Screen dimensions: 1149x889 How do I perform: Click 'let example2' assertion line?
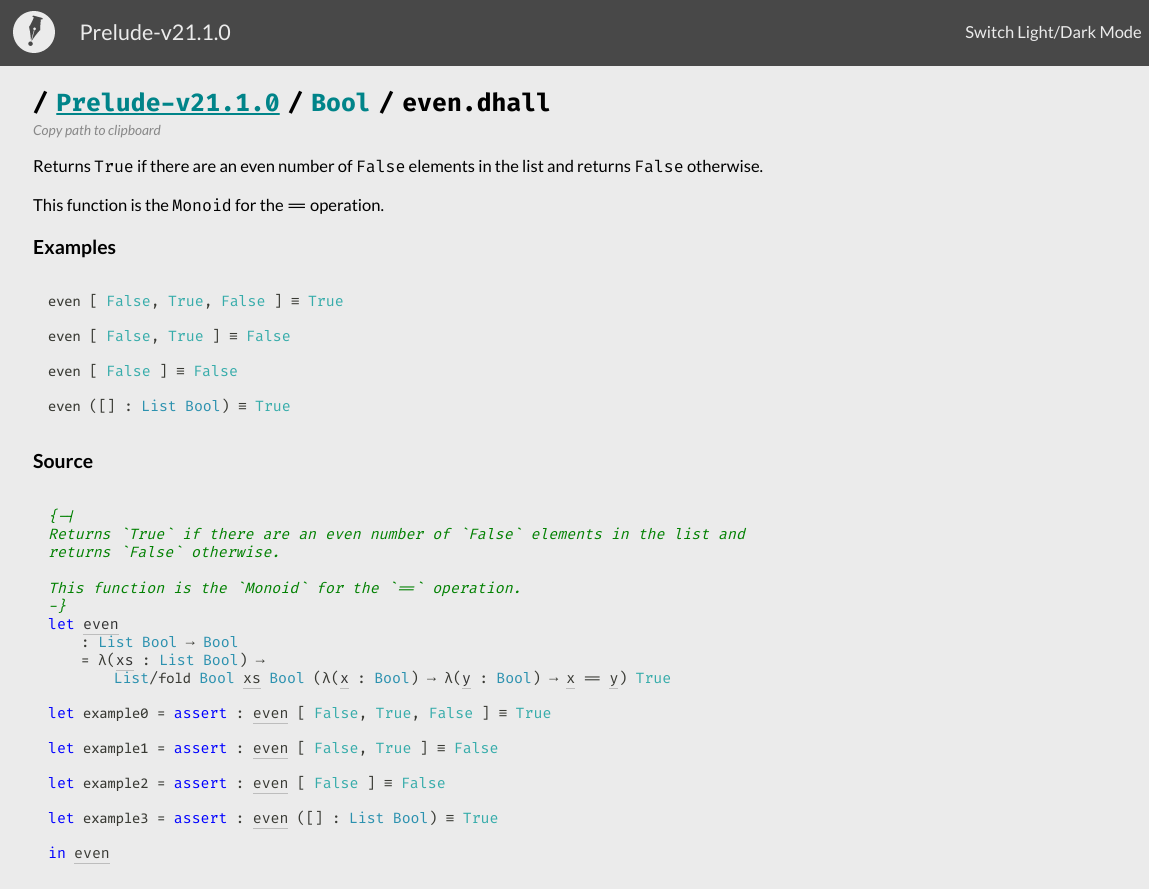247,784
